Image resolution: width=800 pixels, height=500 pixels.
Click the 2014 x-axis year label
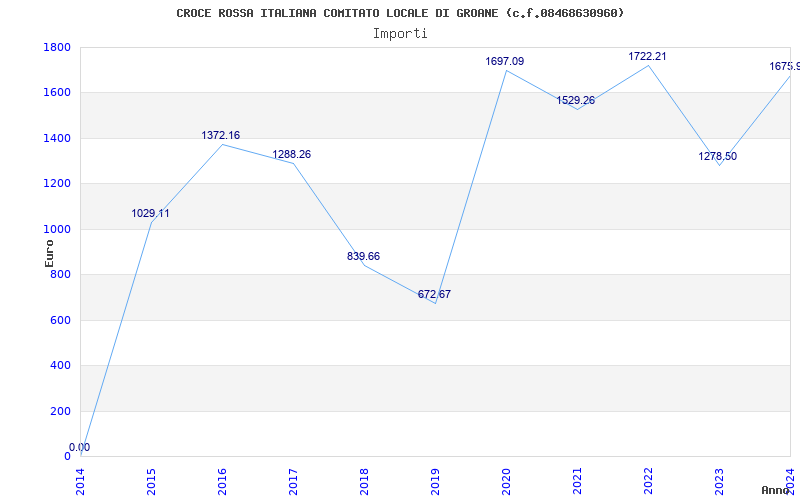[x=81, y=482]
